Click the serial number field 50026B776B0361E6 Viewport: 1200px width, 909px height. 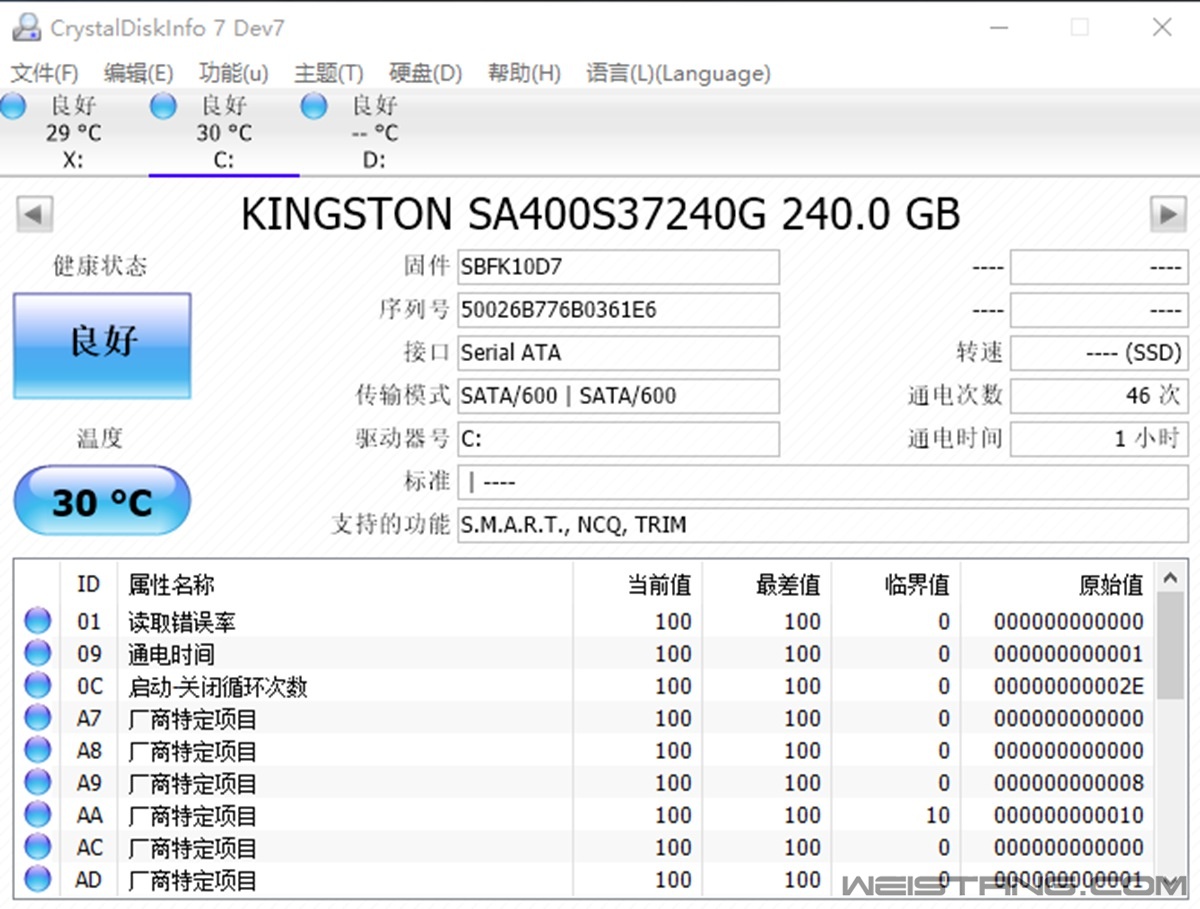coord(618,310)
